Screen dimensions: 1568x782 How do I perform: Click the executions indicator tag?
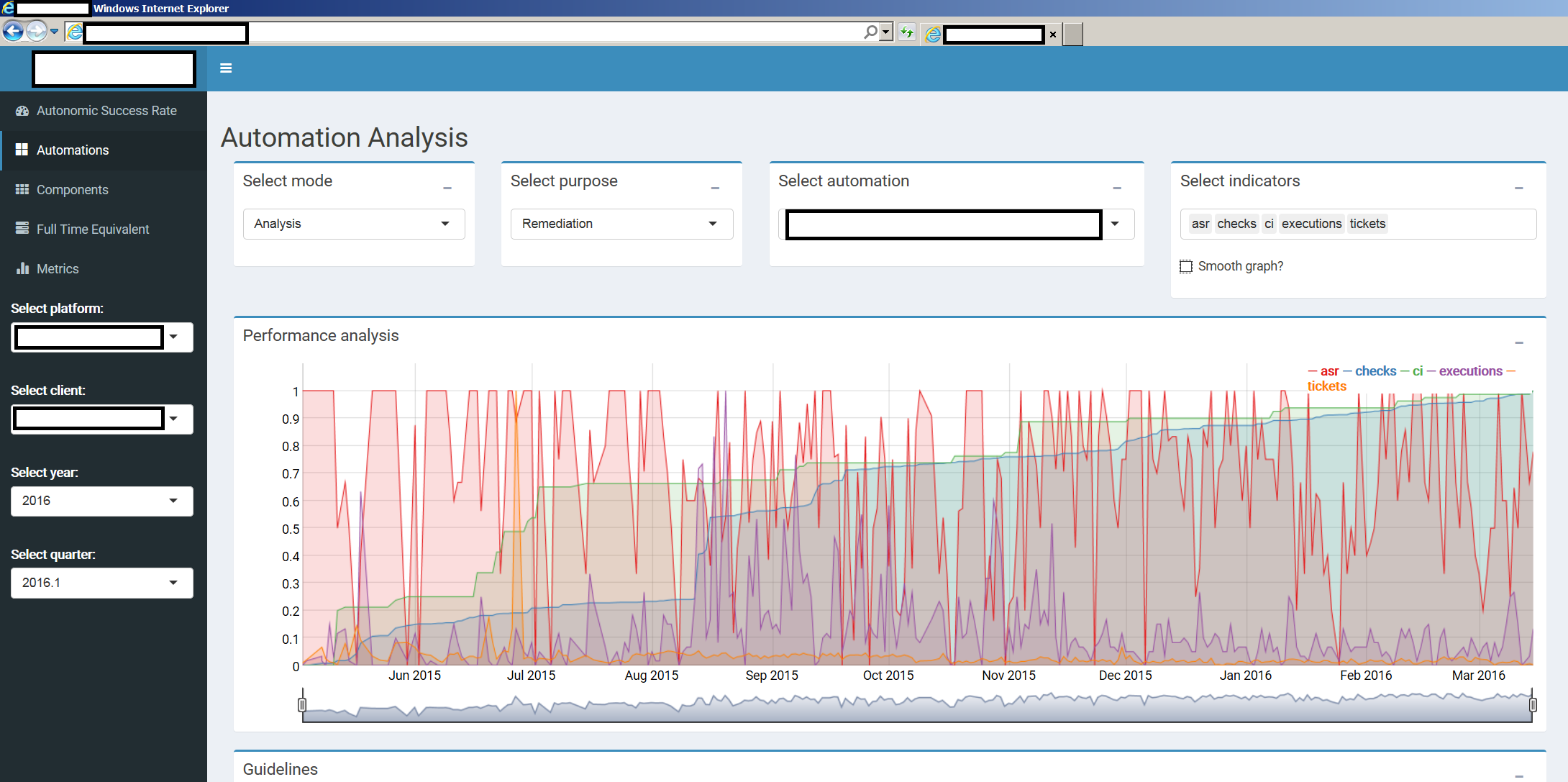click(x=1311, y=224)
